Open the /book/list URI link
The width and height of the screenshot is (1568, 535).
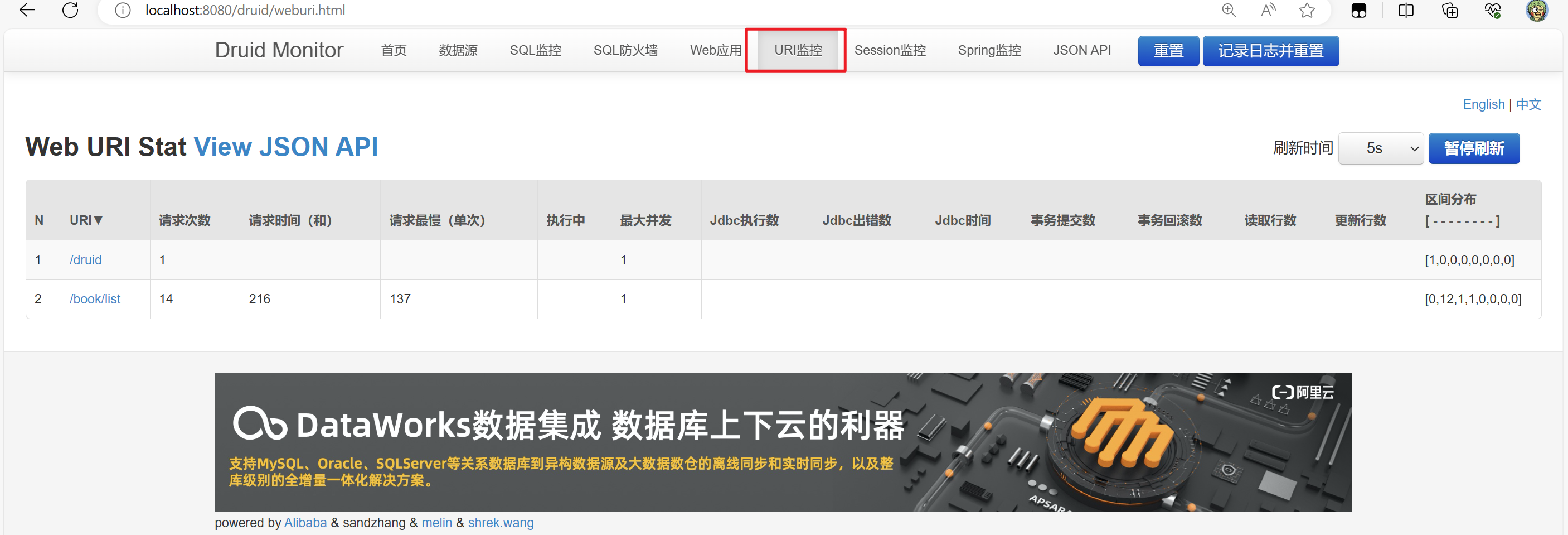95,298
